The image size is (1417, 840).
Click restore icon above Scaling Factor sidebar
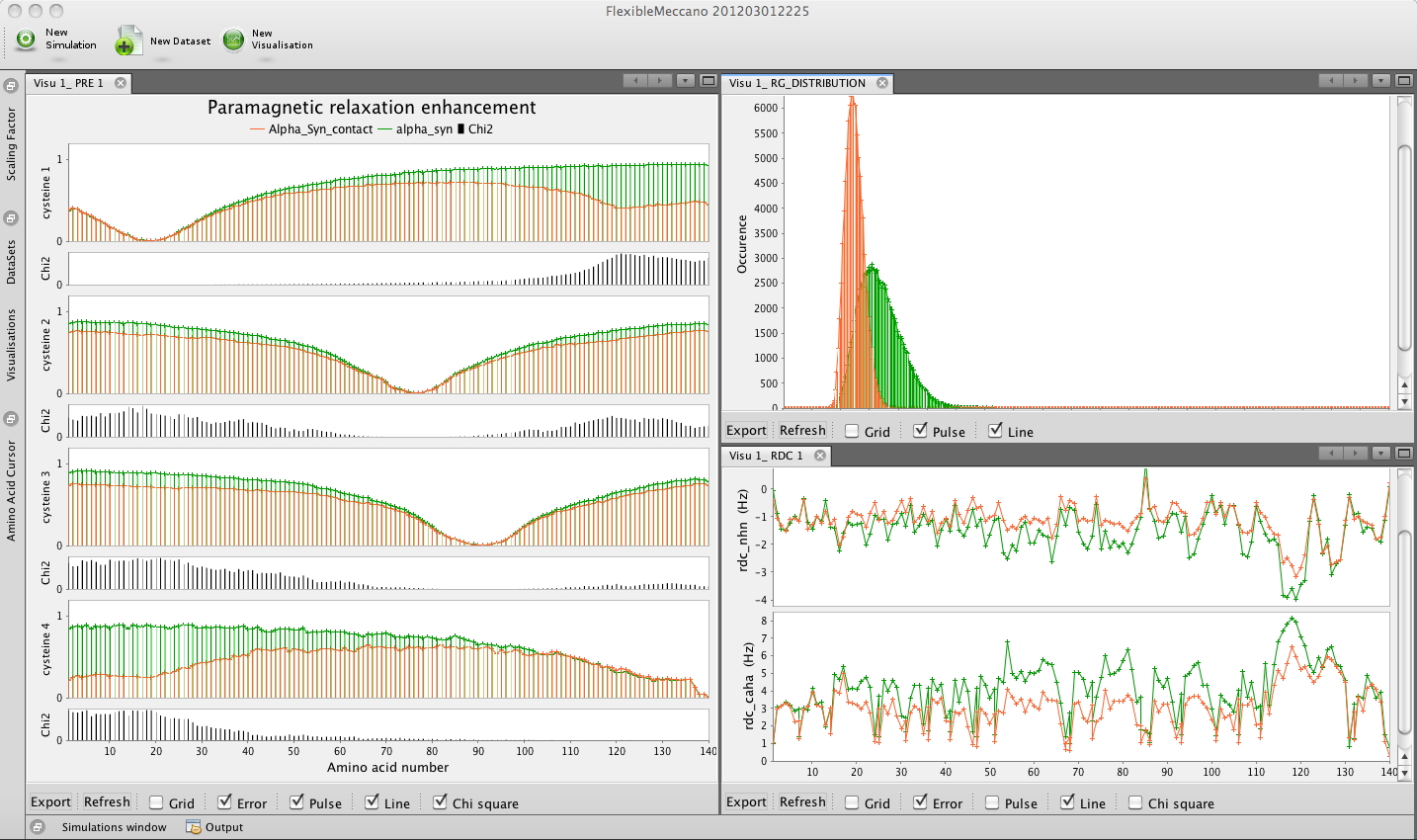[11, 86]
